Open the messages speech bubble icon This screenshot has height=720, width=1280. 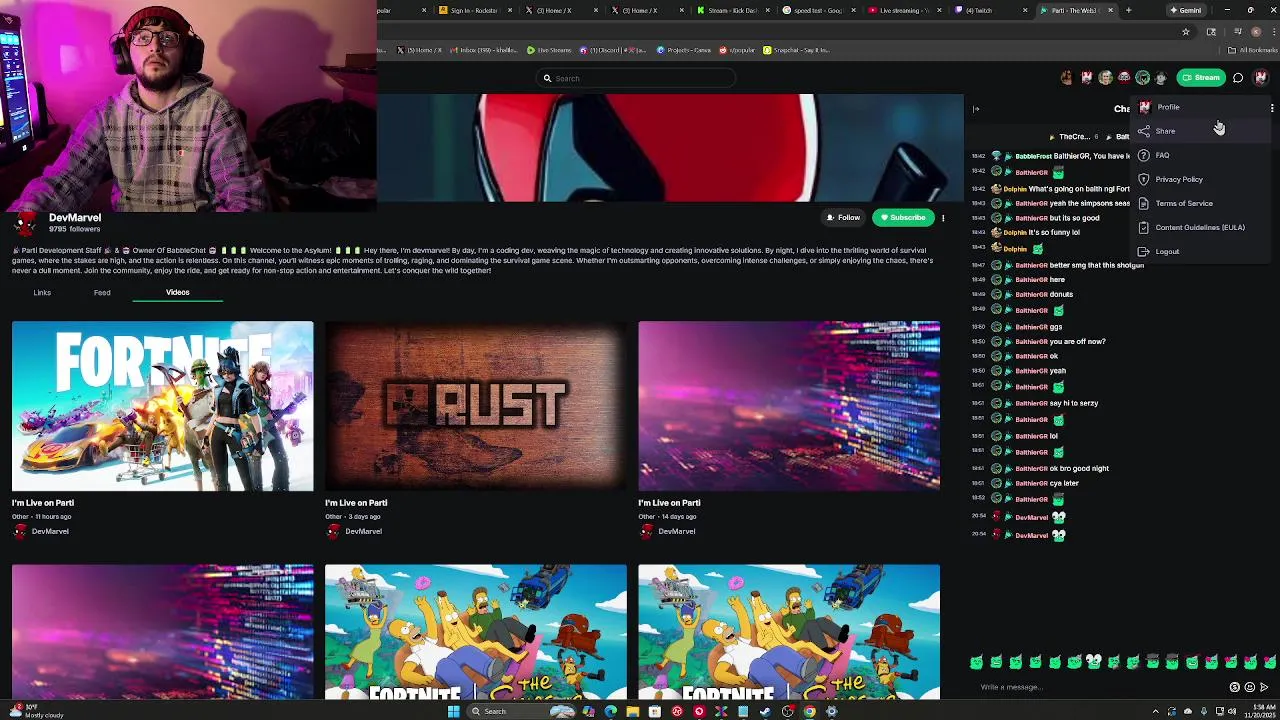[1238, 78]
